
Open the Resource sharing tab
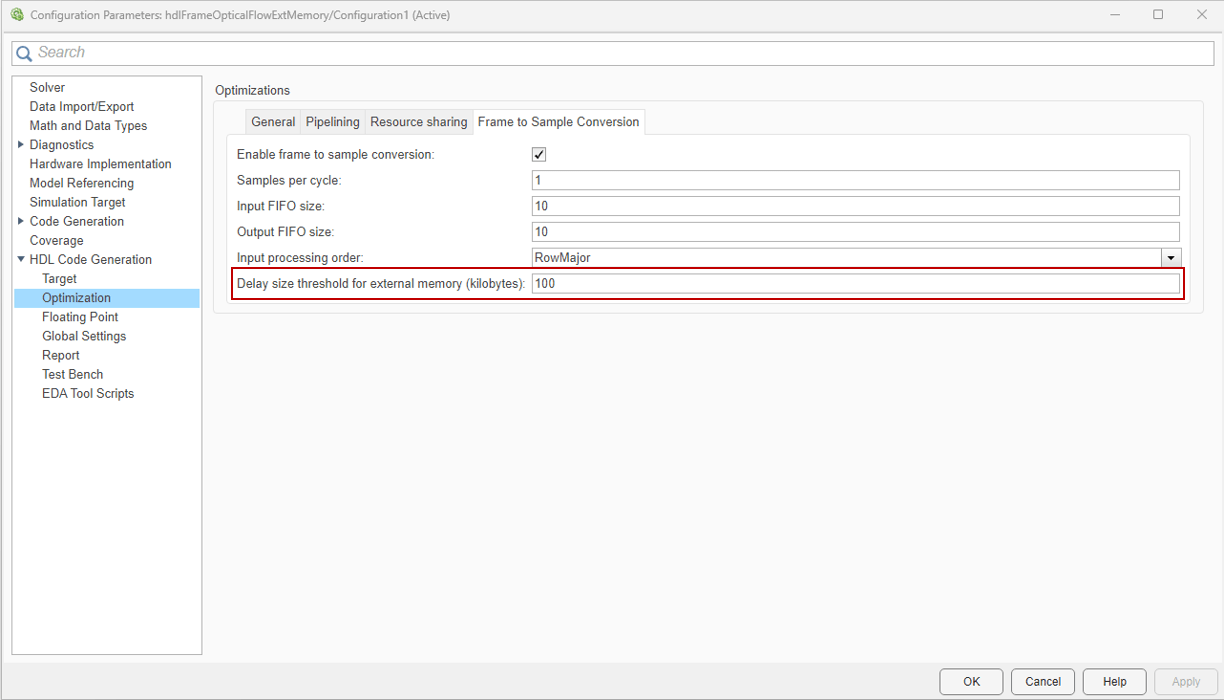[418, 122]
